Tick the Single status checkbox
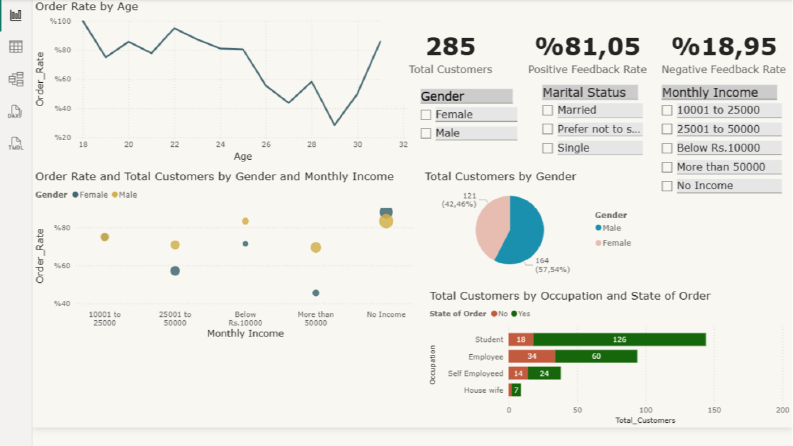The image size is (793, 446). pyautogui.click(x=547, y=148)
